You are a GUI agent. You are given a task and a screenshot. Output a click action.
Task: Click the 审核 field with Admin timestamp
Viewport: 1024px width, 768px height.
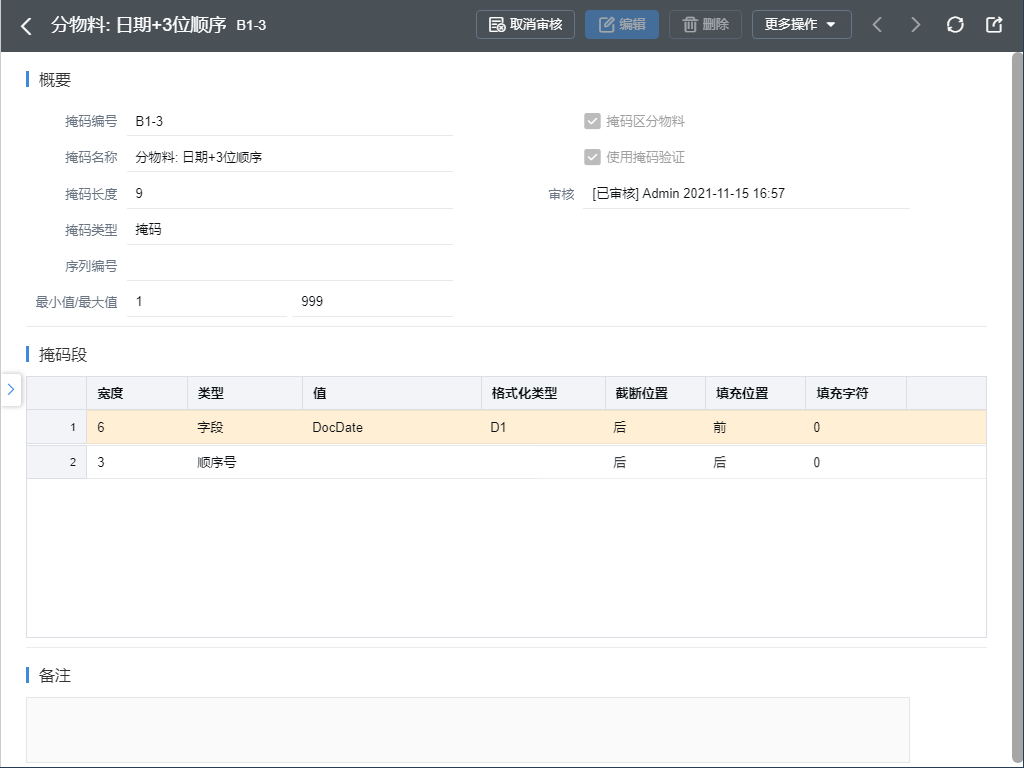(746, 194)
